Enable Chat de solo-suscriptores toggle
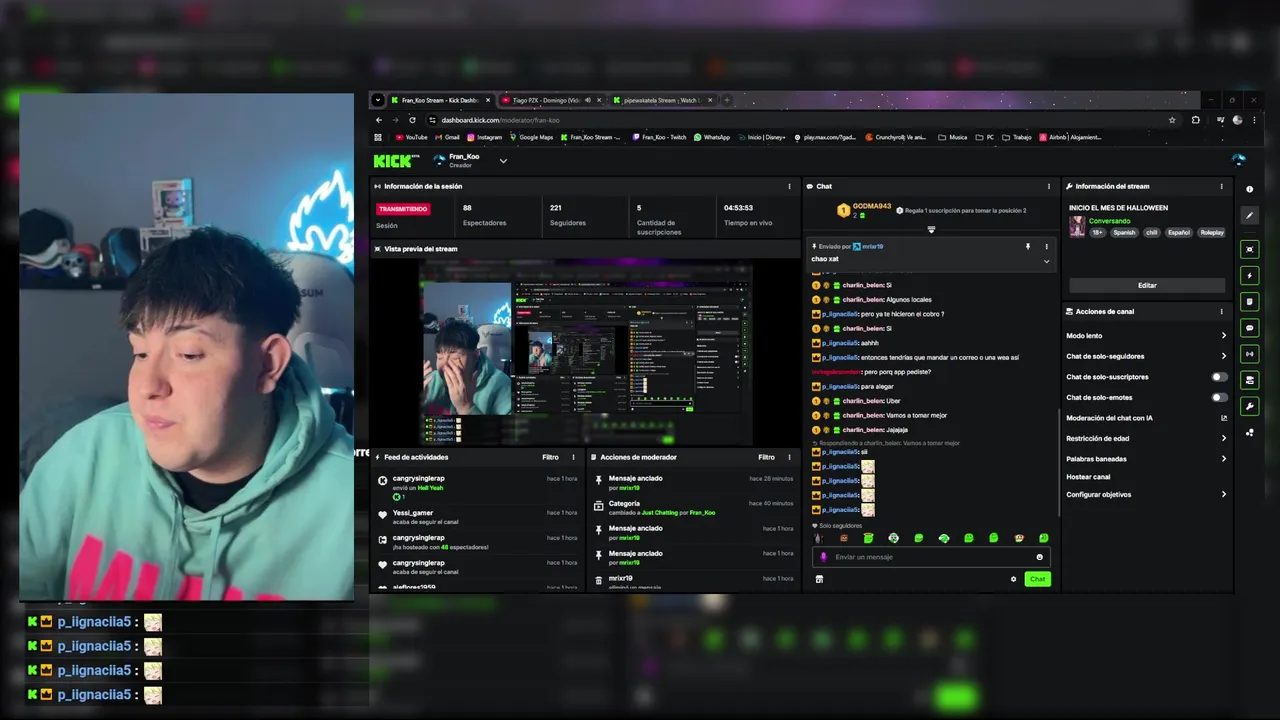Viewport: 1280px width, 720px height. click(1219, 377)
